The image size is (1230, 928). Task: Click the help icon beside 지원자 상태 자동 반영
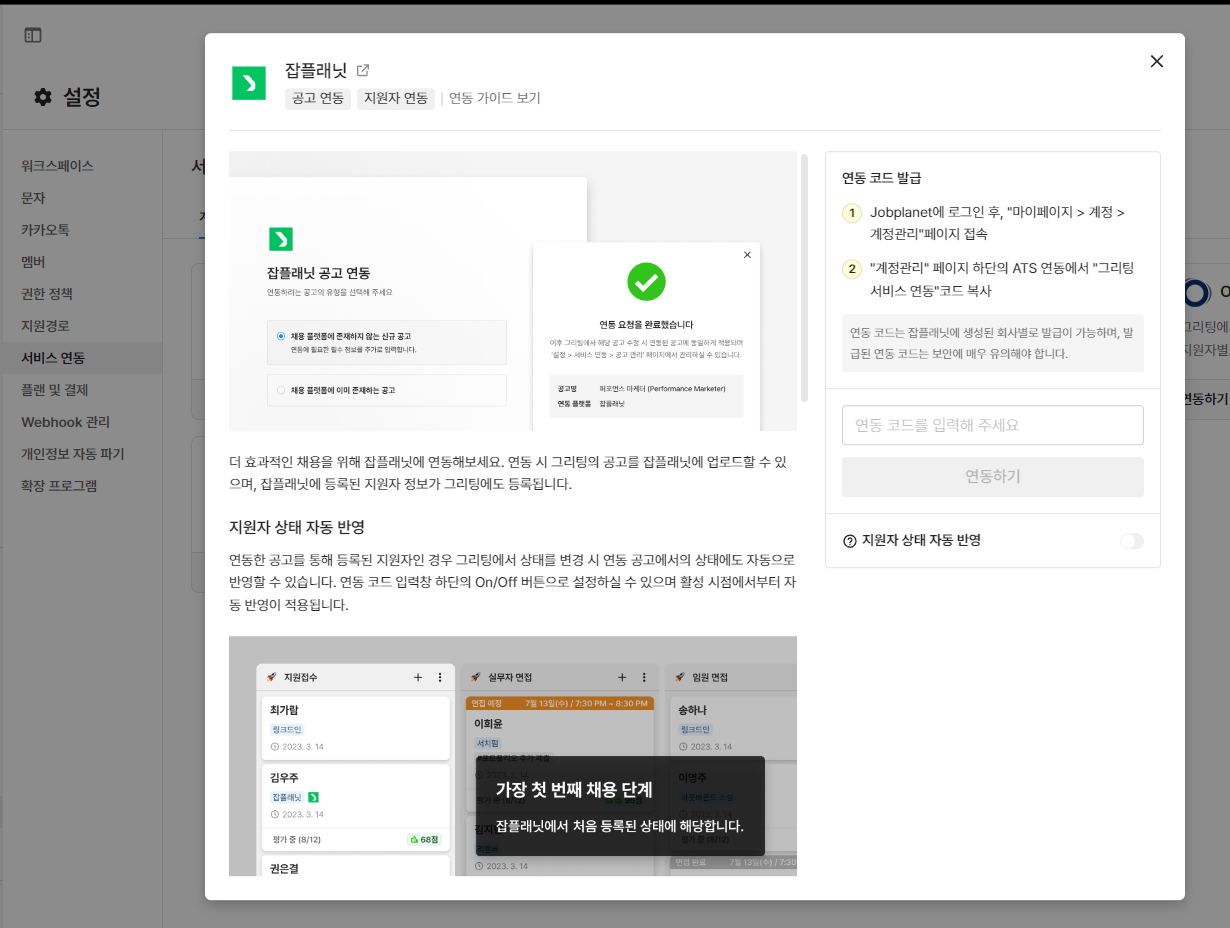(x=850, y=541)
